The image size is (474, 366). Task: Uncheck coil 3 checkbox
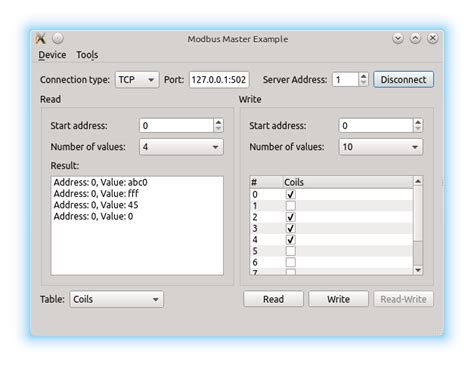point(291,228)
